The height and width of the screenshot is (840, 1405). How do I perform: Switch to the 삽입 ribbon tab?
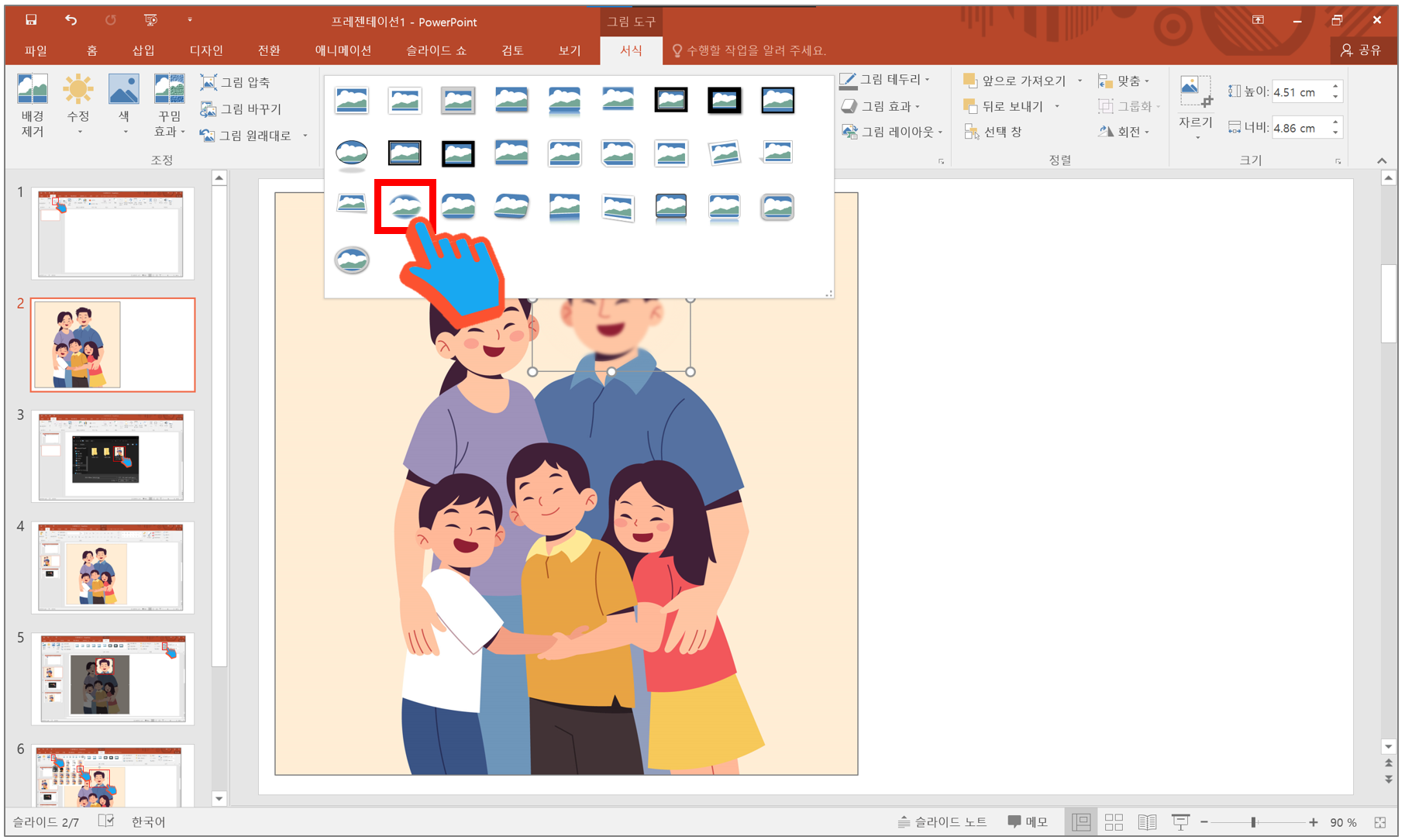point(143,50)
